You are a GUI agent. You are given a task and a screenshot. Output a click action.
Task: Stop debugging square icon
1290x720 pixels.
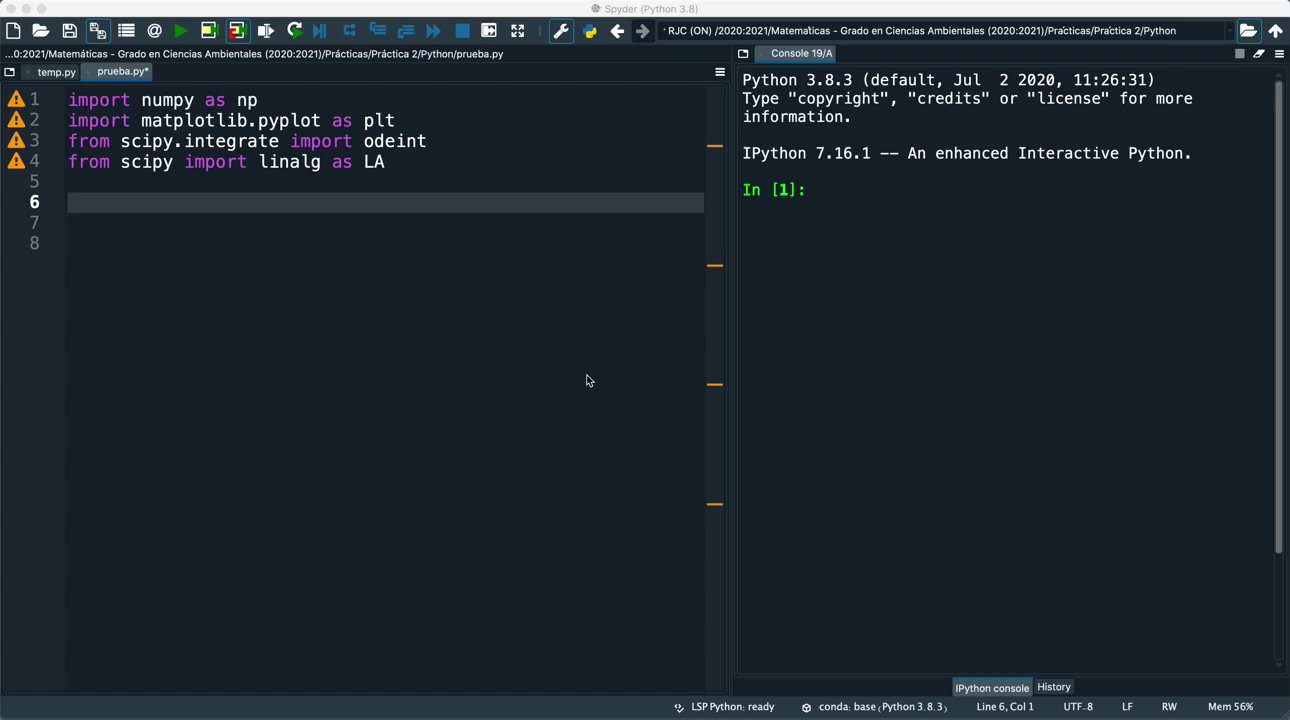[x=462, y=31]
